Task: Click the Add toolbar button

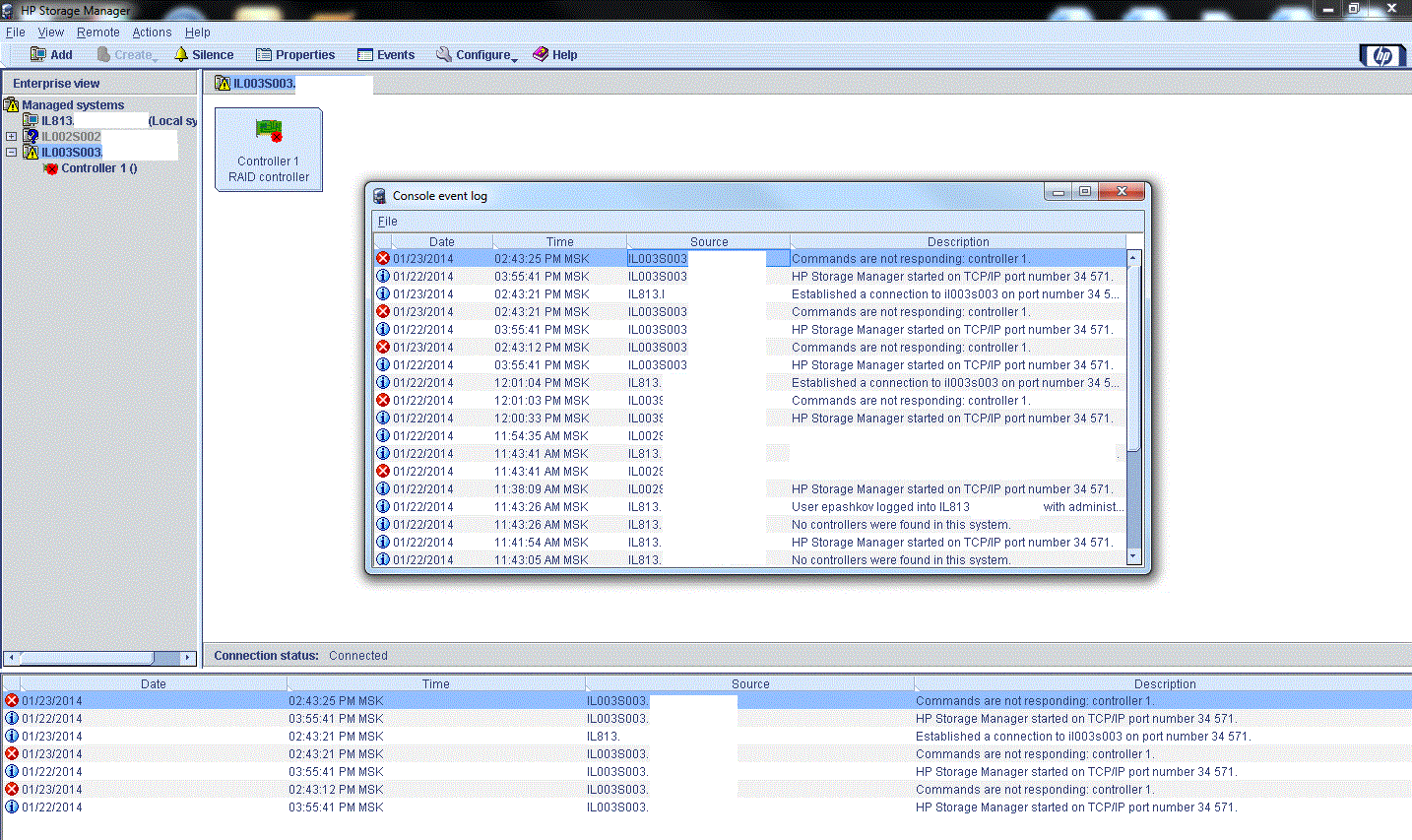Action: point(51,55)
